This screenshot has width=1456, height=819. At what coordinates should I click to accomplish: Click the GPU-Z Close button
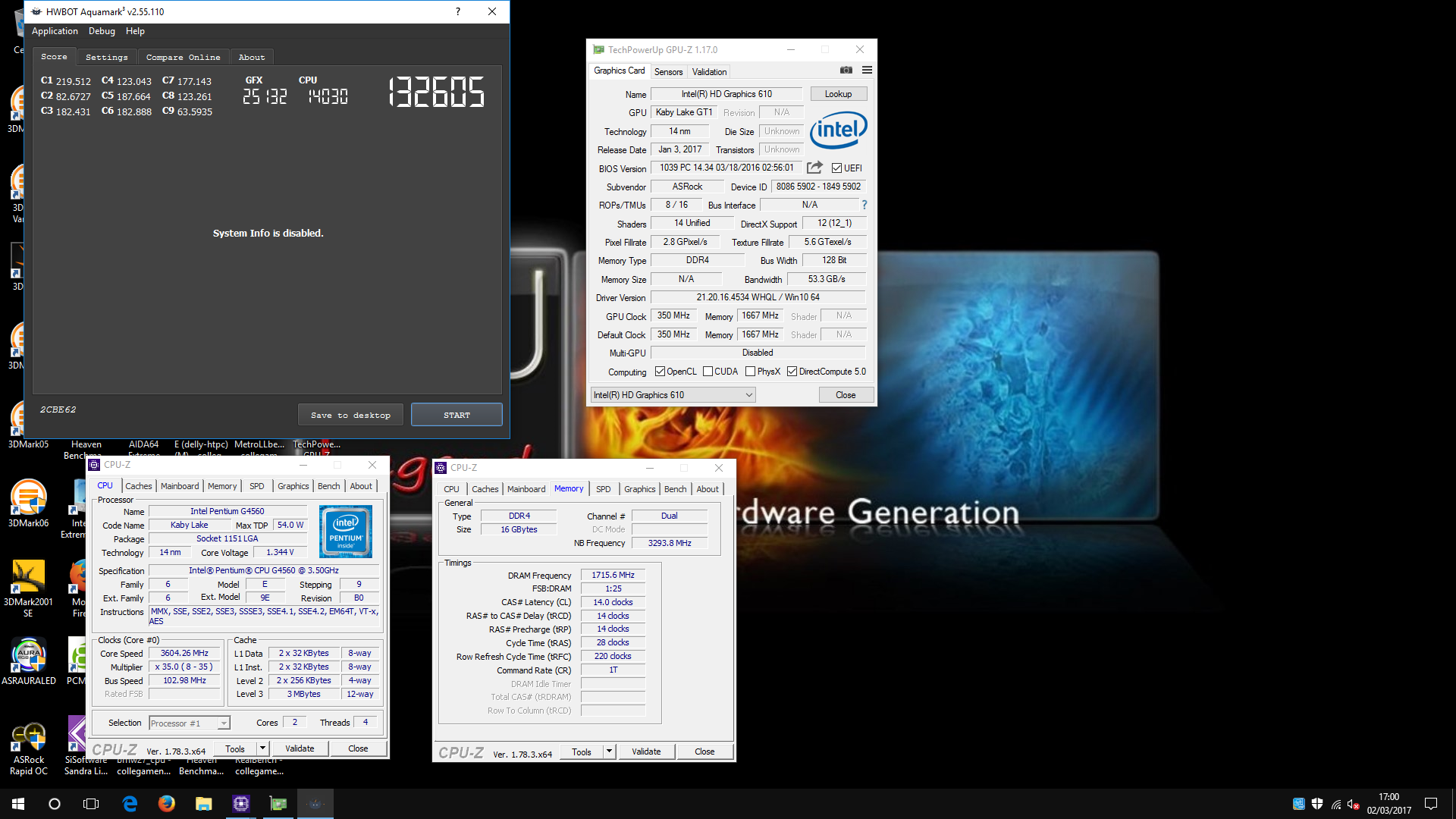click(x=846, y=395)
